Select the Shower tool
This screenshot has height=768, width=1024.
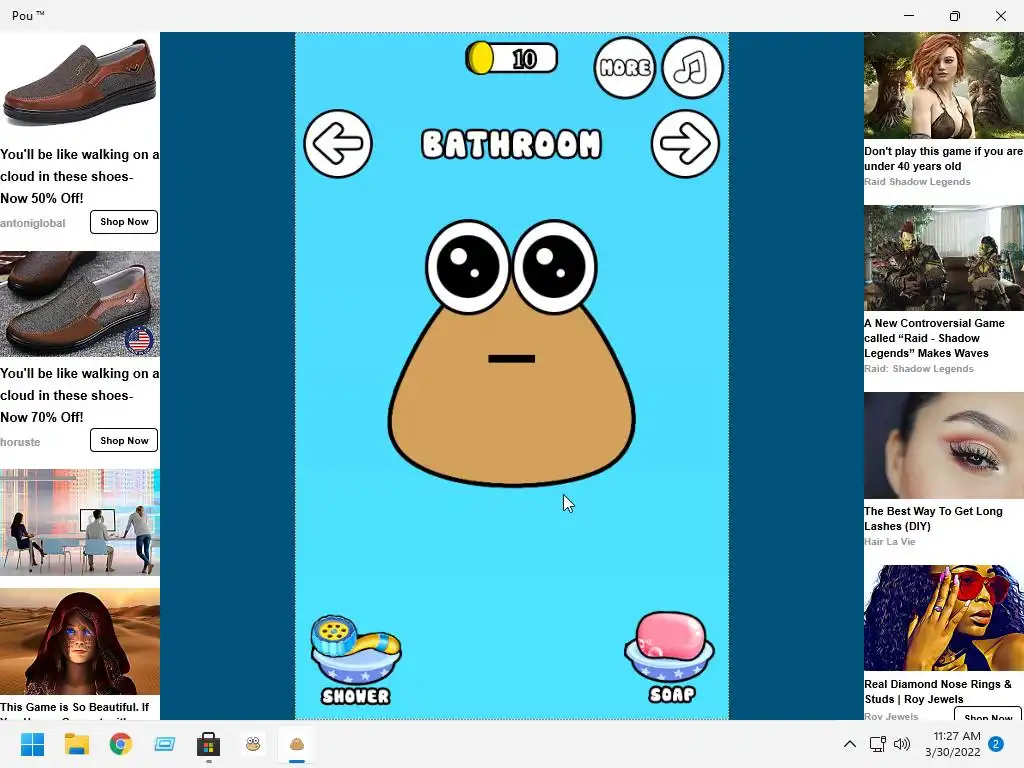(356, 660)
